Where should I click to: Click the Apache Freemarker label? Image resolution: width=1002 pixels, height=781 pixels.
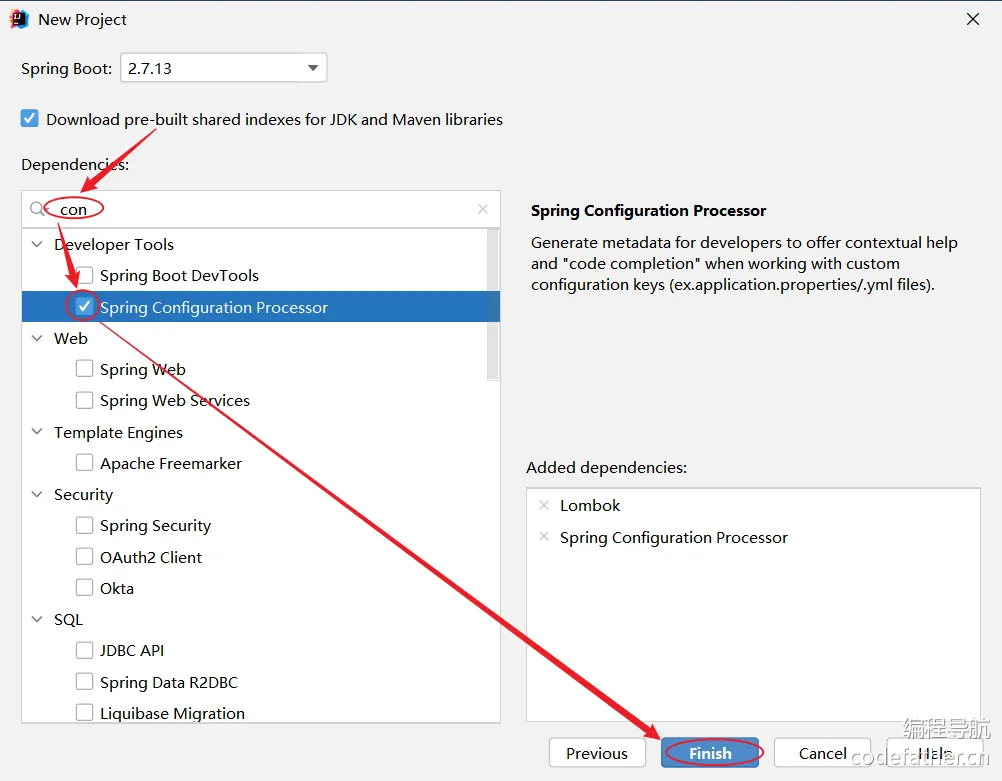[171, 463]
